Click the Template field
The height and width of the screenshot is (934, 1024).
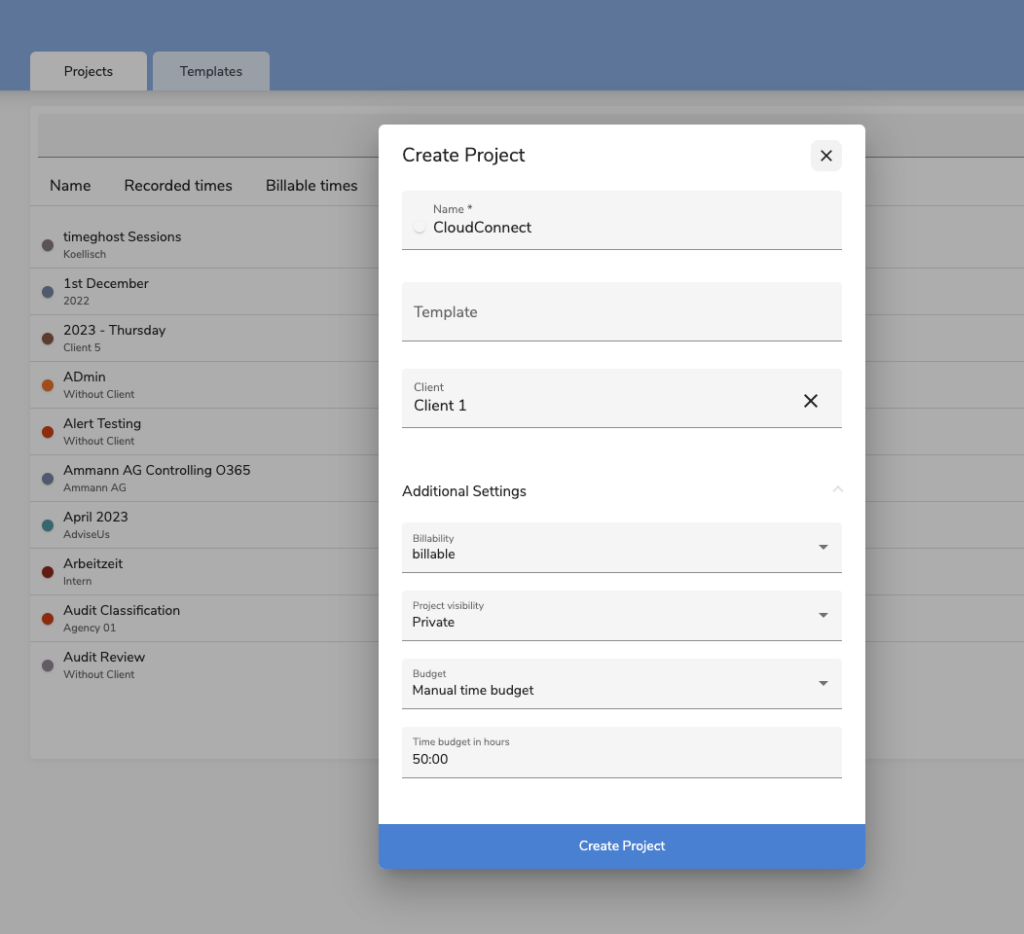coord(621,312)
